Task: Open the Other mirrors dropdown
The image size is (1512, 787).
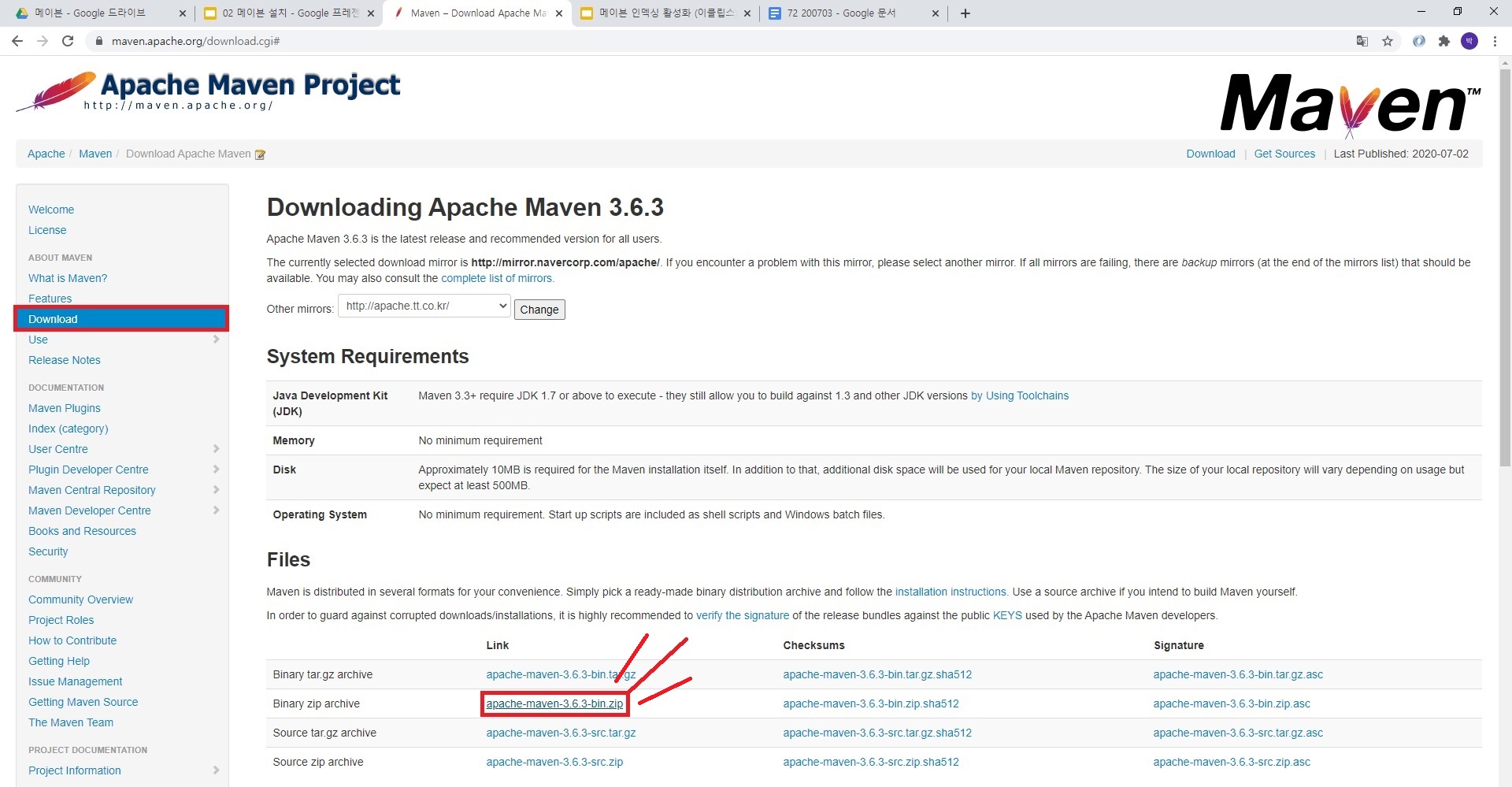Action: click(x=424, y=306)
